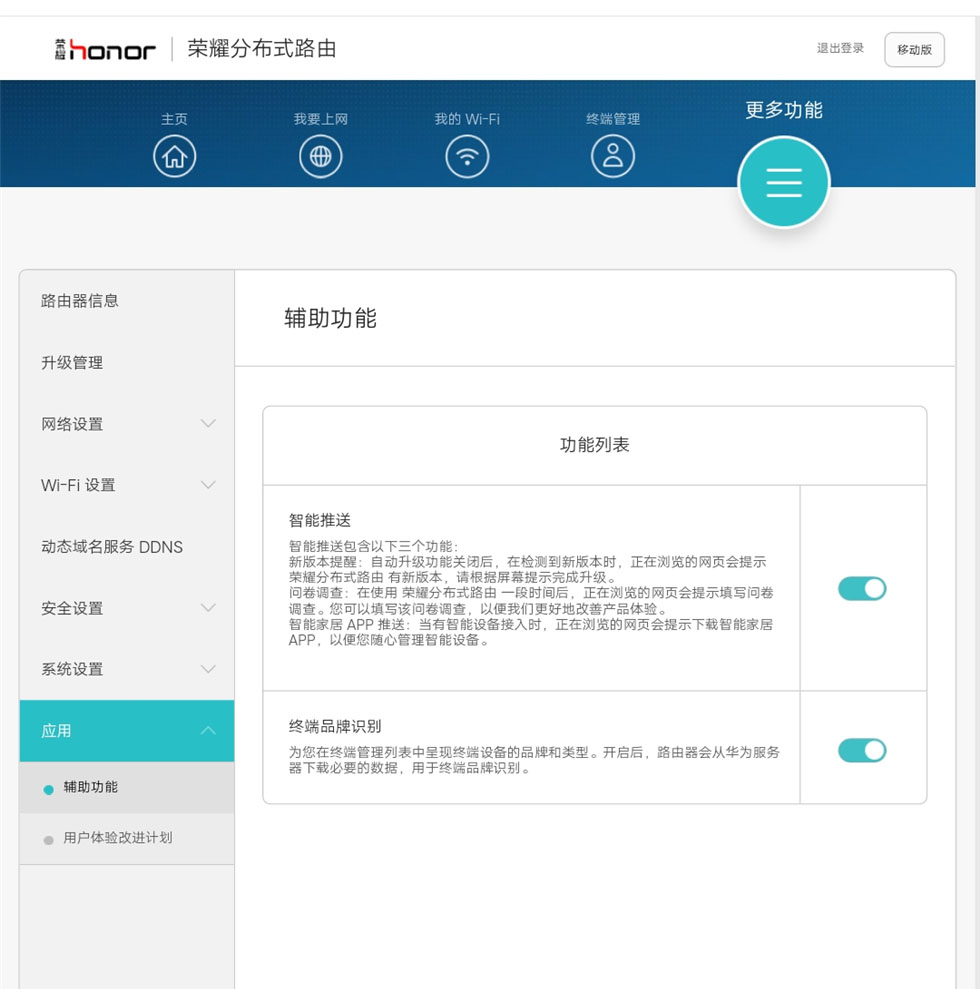Click the 退出登录 link
Image resolution: width=980 pixels, height=989 pixels.
[x=840, y=48]
